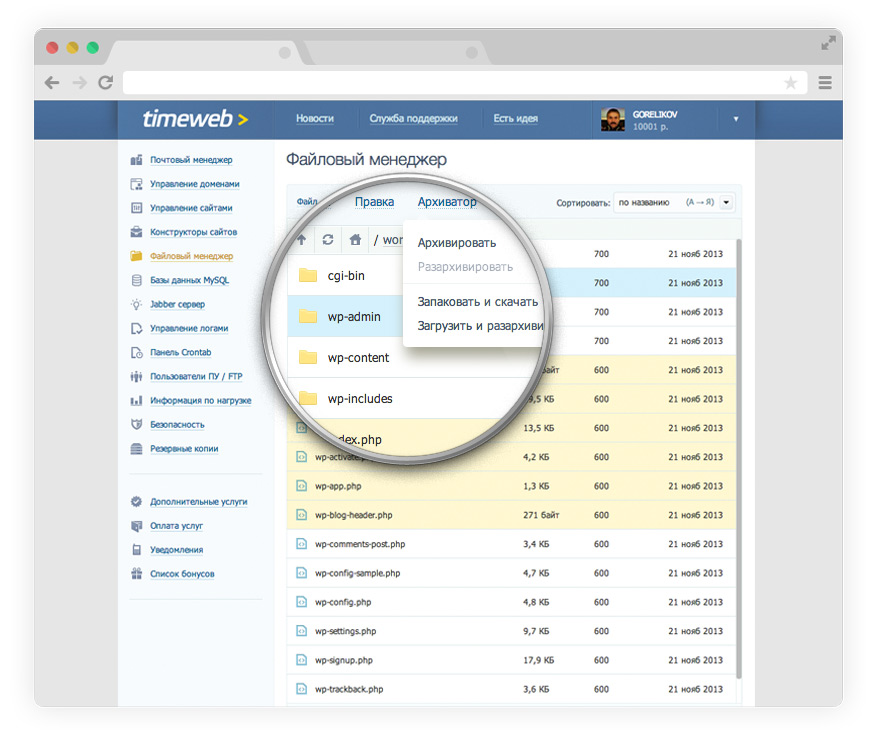Choose Запаковать и скачать menu item
This screenshot has height=740, width=870.
[478, 302]
